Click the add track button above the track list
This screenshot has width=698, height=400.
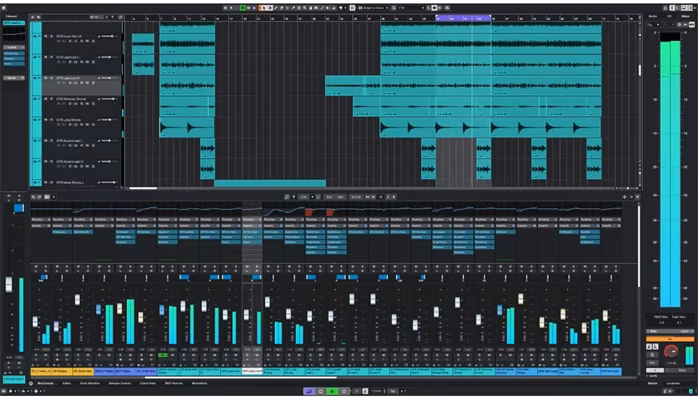click(x=32, y=17)
